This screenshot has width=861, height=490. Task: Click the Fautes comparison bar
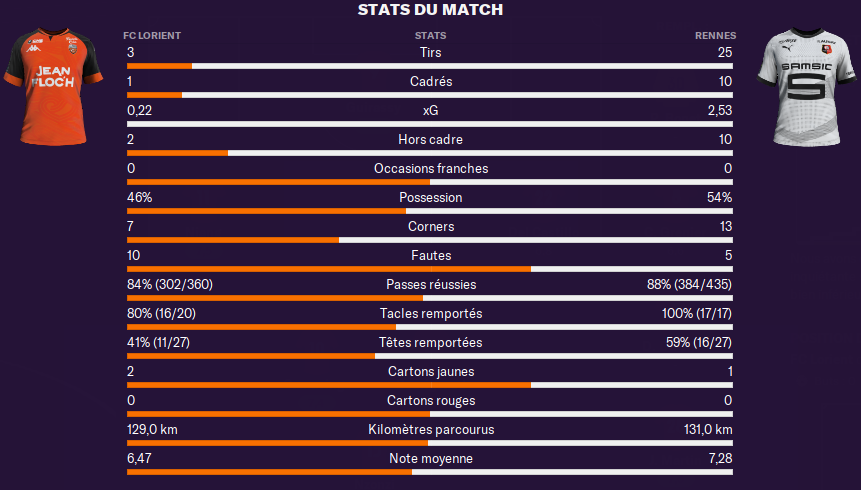click(430, 269)
